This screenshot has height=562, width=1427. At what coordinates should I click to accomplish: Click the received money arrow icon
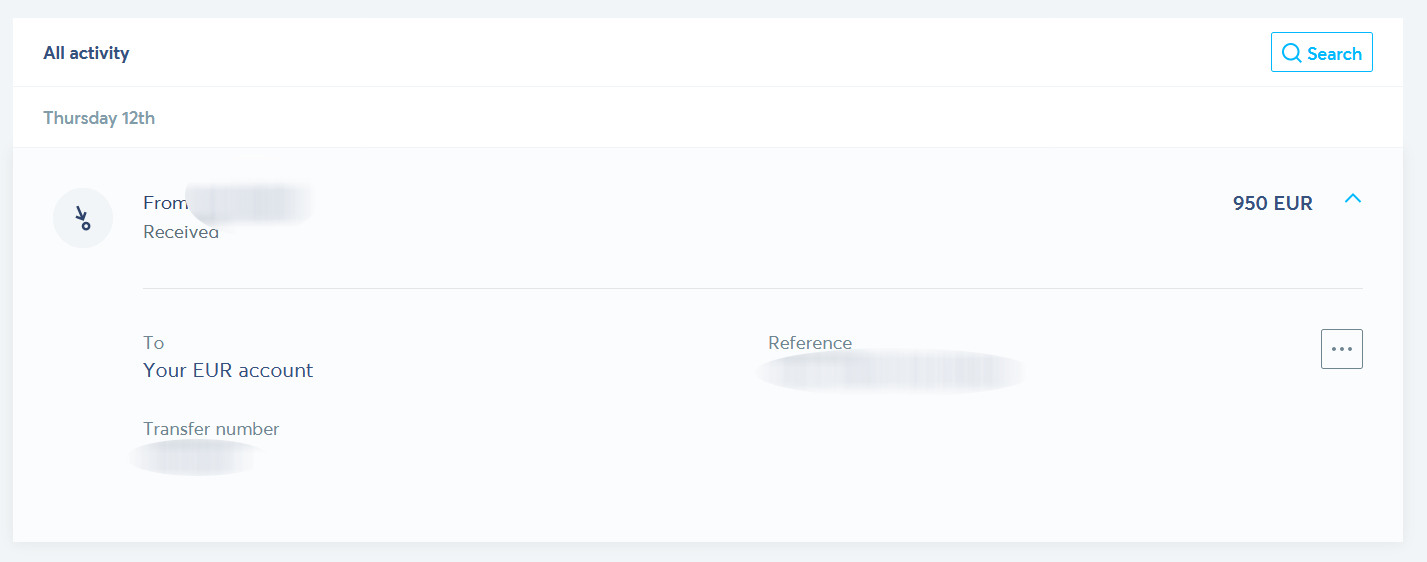tap(83, 218)
